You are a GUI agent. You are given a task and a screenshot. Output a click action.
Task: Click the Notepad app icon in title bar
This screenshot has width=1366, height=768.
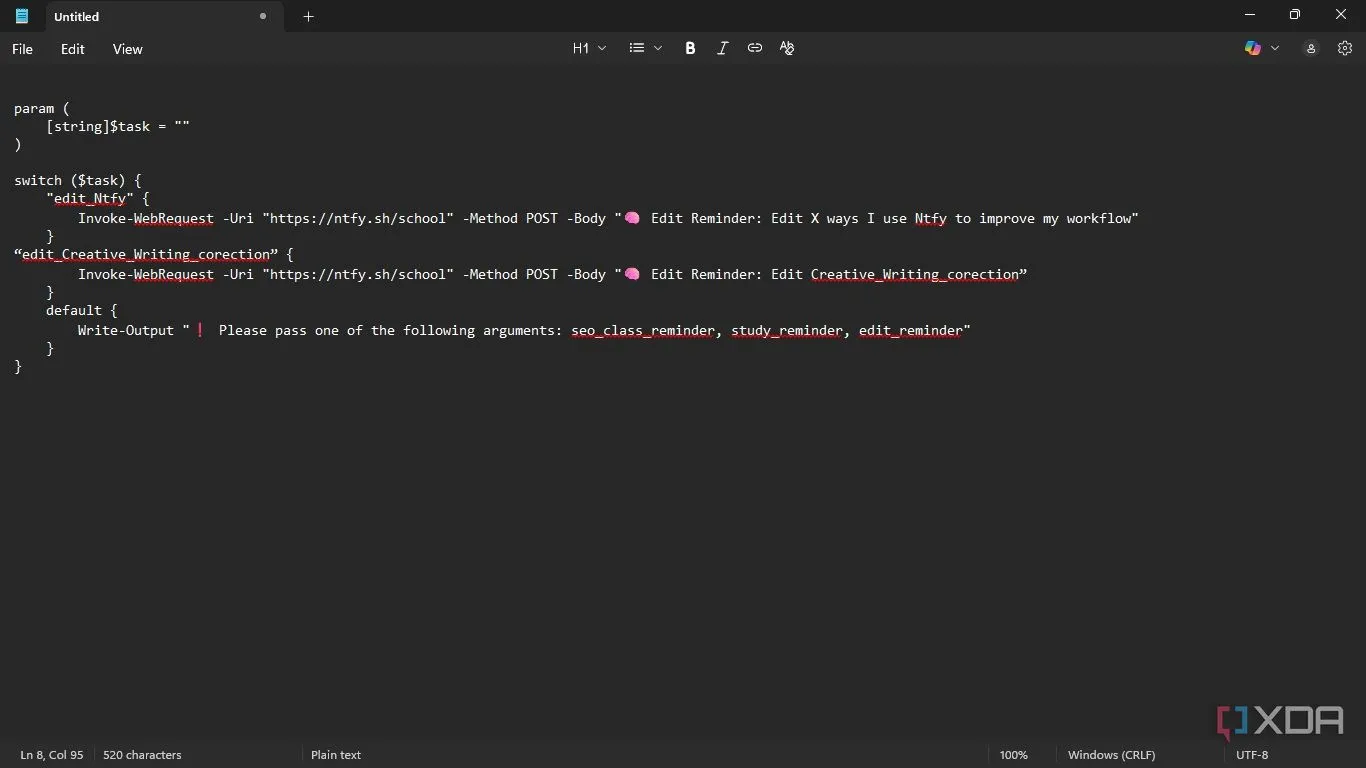point(22,16)
